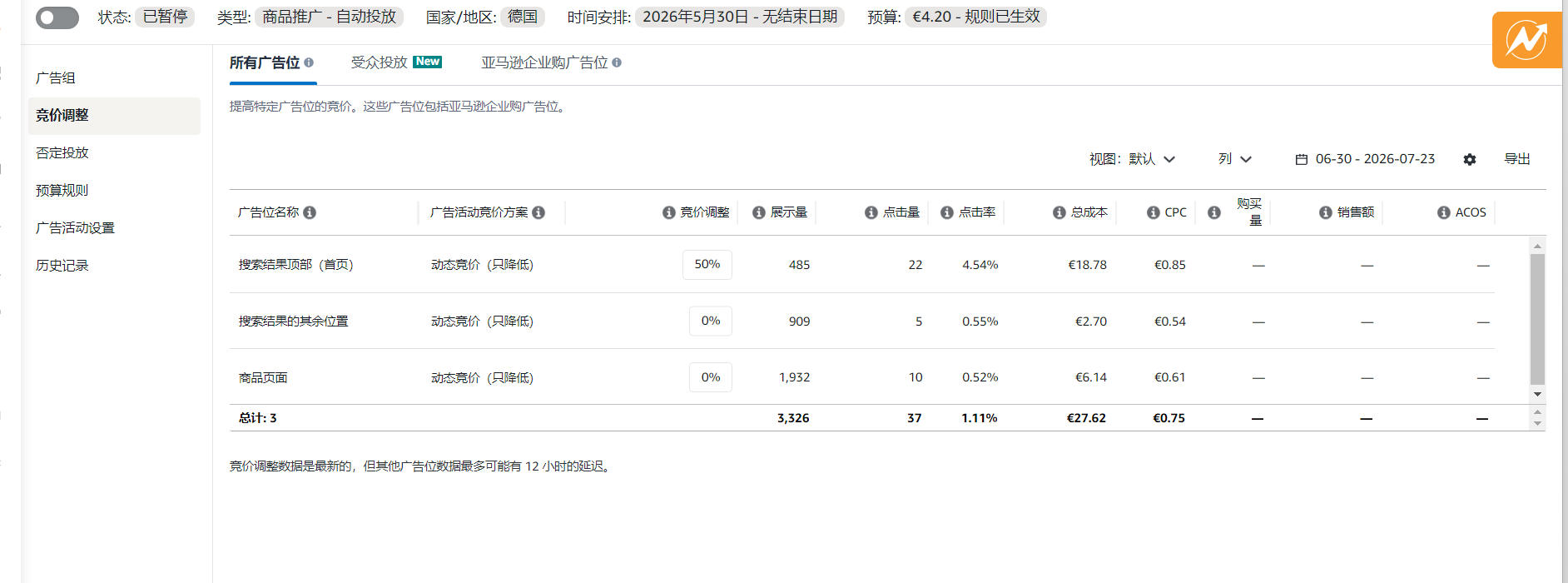
Task: Click the calendar icon beside date range
Action: point(1302,159)
